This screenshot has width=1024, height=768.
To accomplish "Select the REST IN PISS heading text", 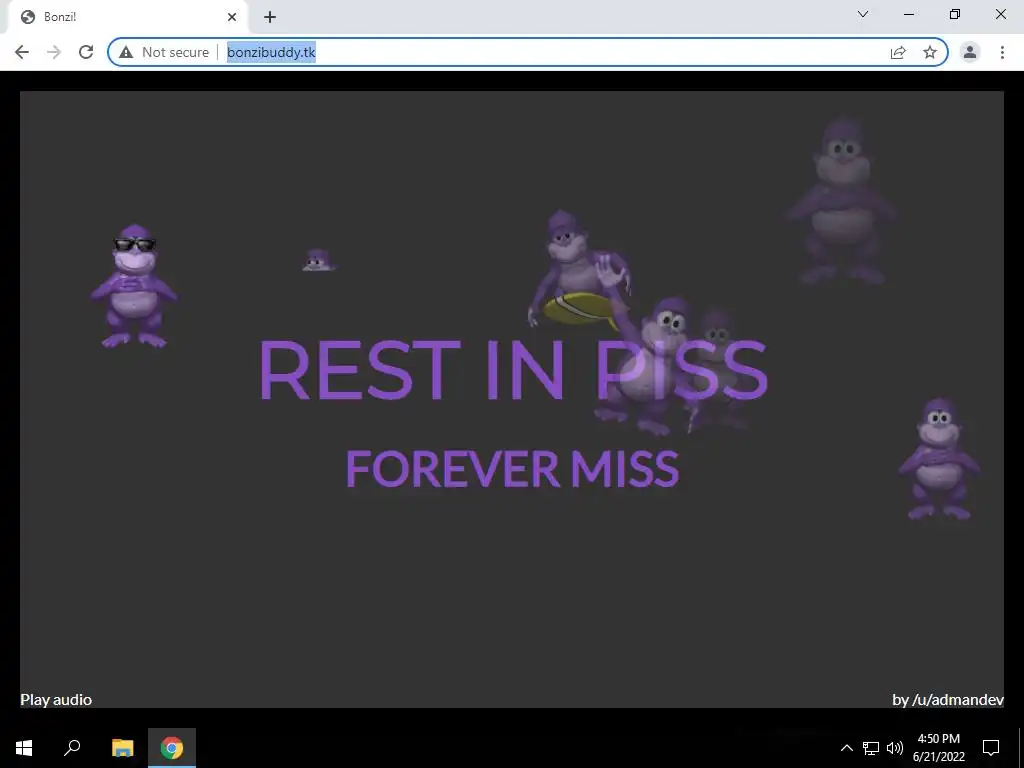I will tap(513, 370).
